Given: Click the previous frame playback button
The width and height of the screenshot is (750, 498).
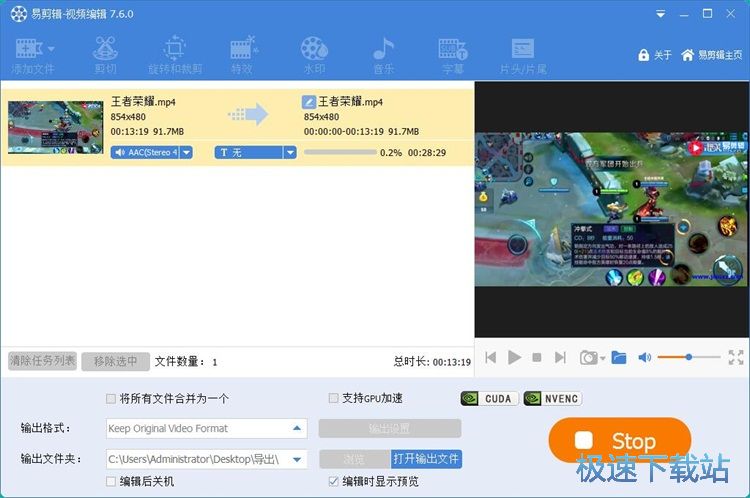Looking at the screenshot, I should pos(490,357).
